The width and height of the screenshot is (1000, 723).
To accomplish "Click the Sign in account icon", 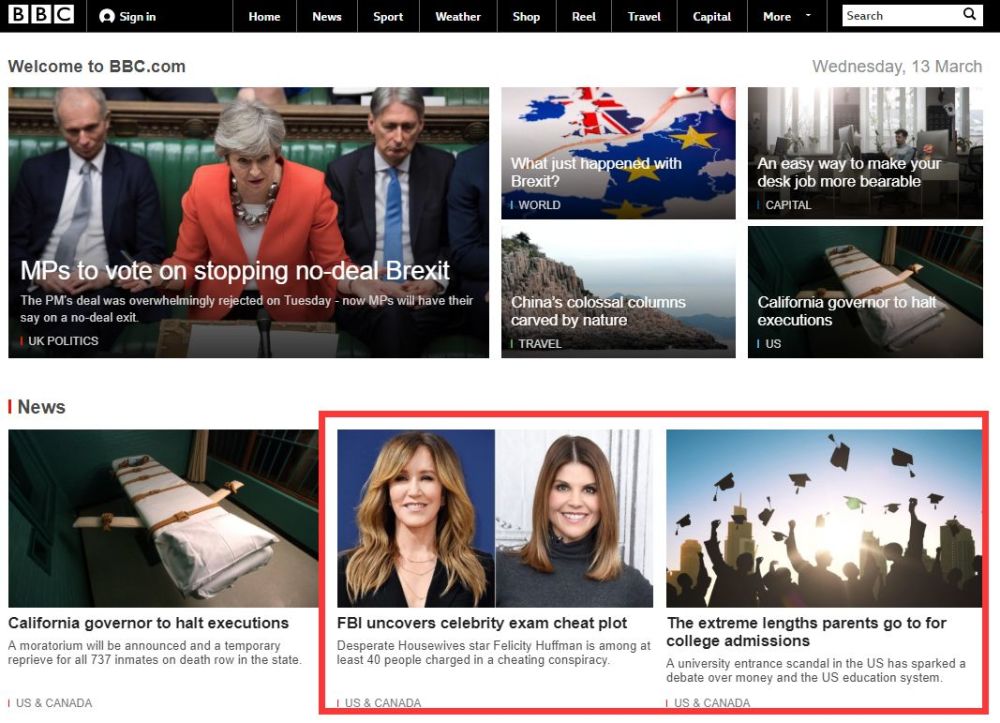I will tap(107, 17).
